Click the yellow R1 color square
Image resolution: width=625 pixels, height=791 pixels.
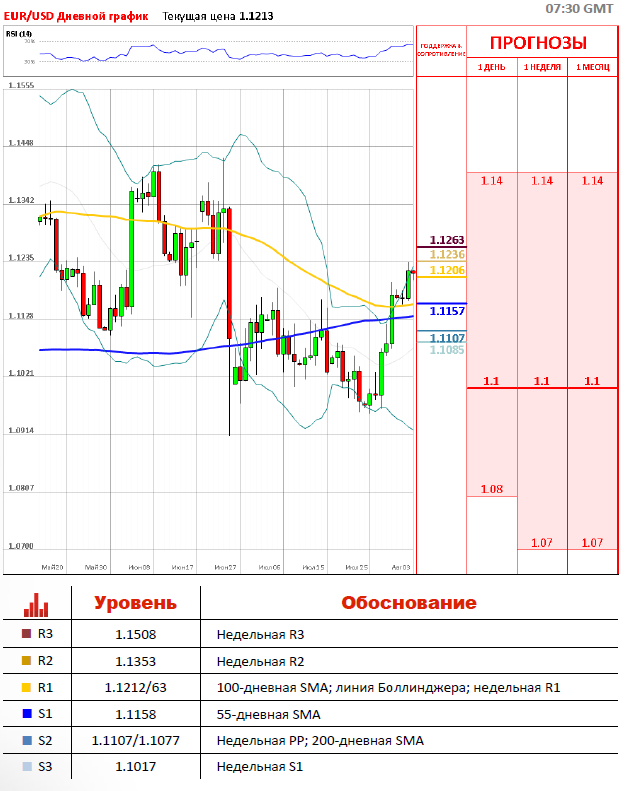25,688
